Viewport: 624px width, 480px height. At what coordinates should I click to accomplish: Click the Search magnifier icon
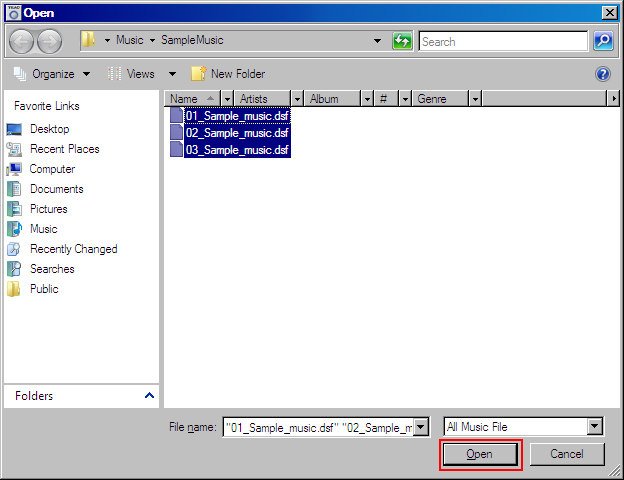603,41
